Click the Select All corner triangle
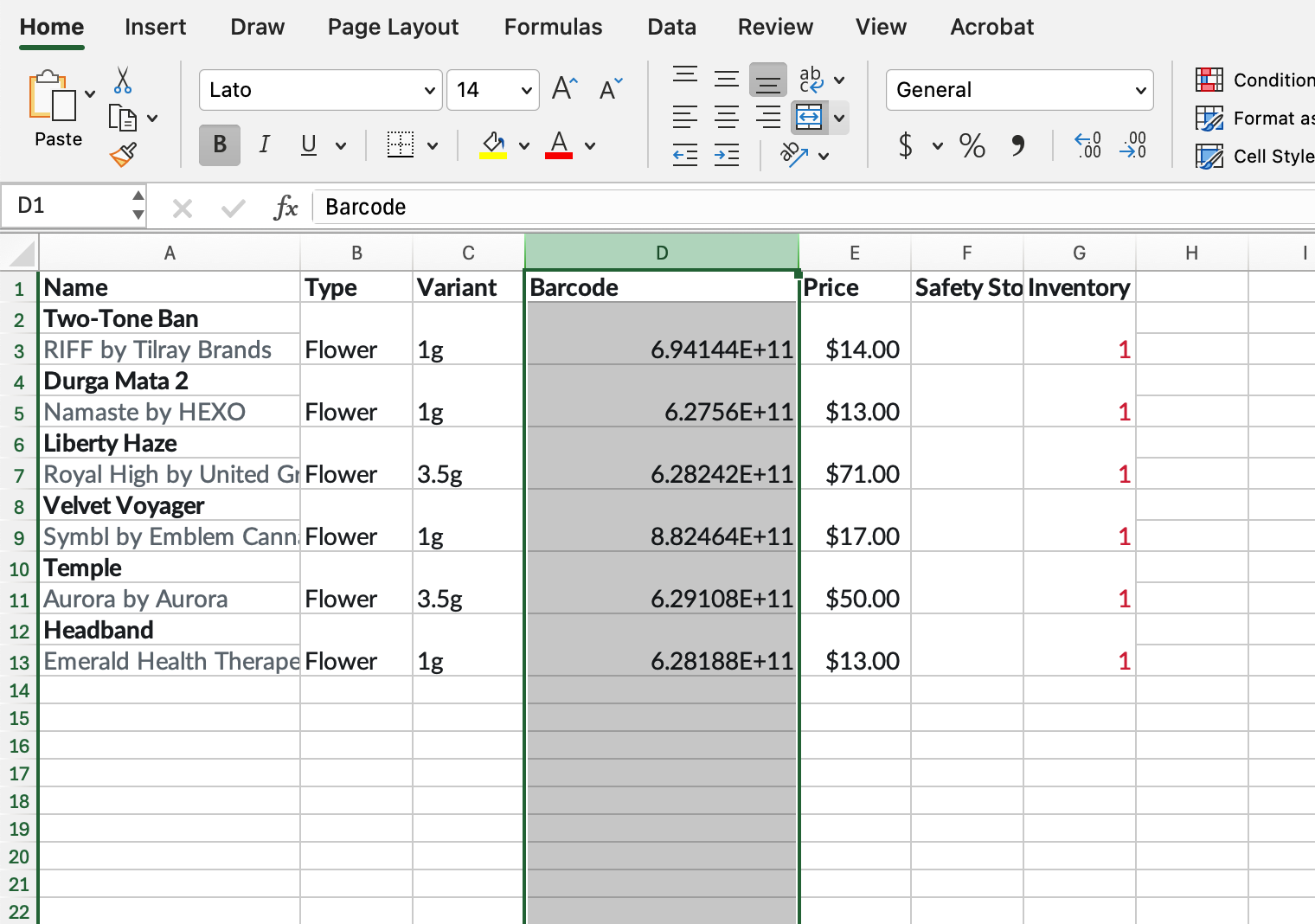The height and width of the screenshot is (924, 1315). pos(20,253)
